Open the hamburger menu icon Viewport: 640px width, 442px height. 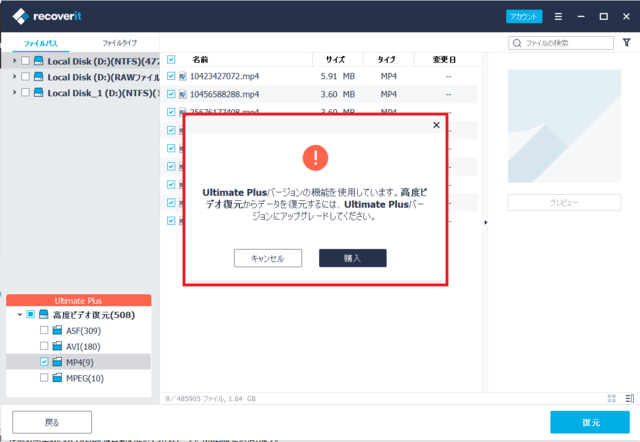(558, 16)
